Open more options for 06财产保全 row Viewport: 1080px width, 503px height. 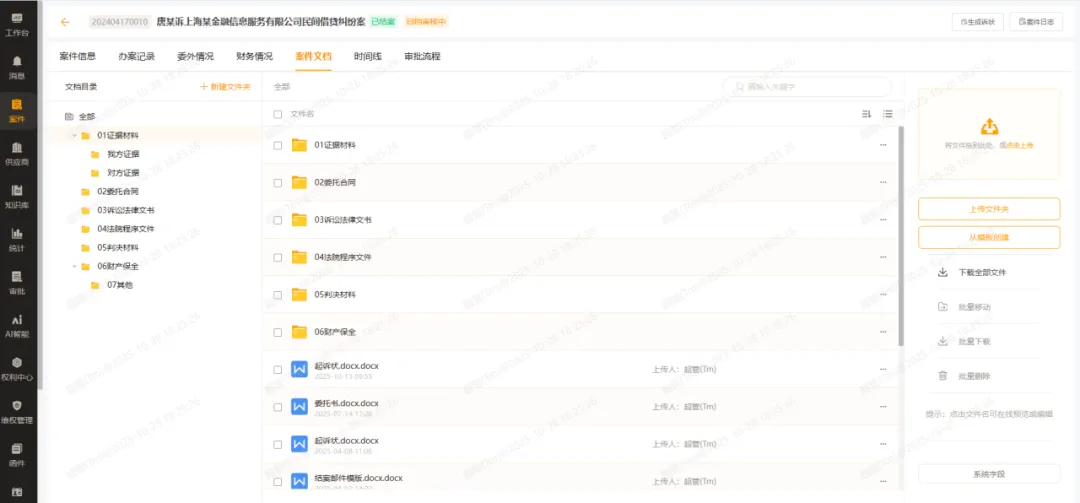click(x=883, y=331)
